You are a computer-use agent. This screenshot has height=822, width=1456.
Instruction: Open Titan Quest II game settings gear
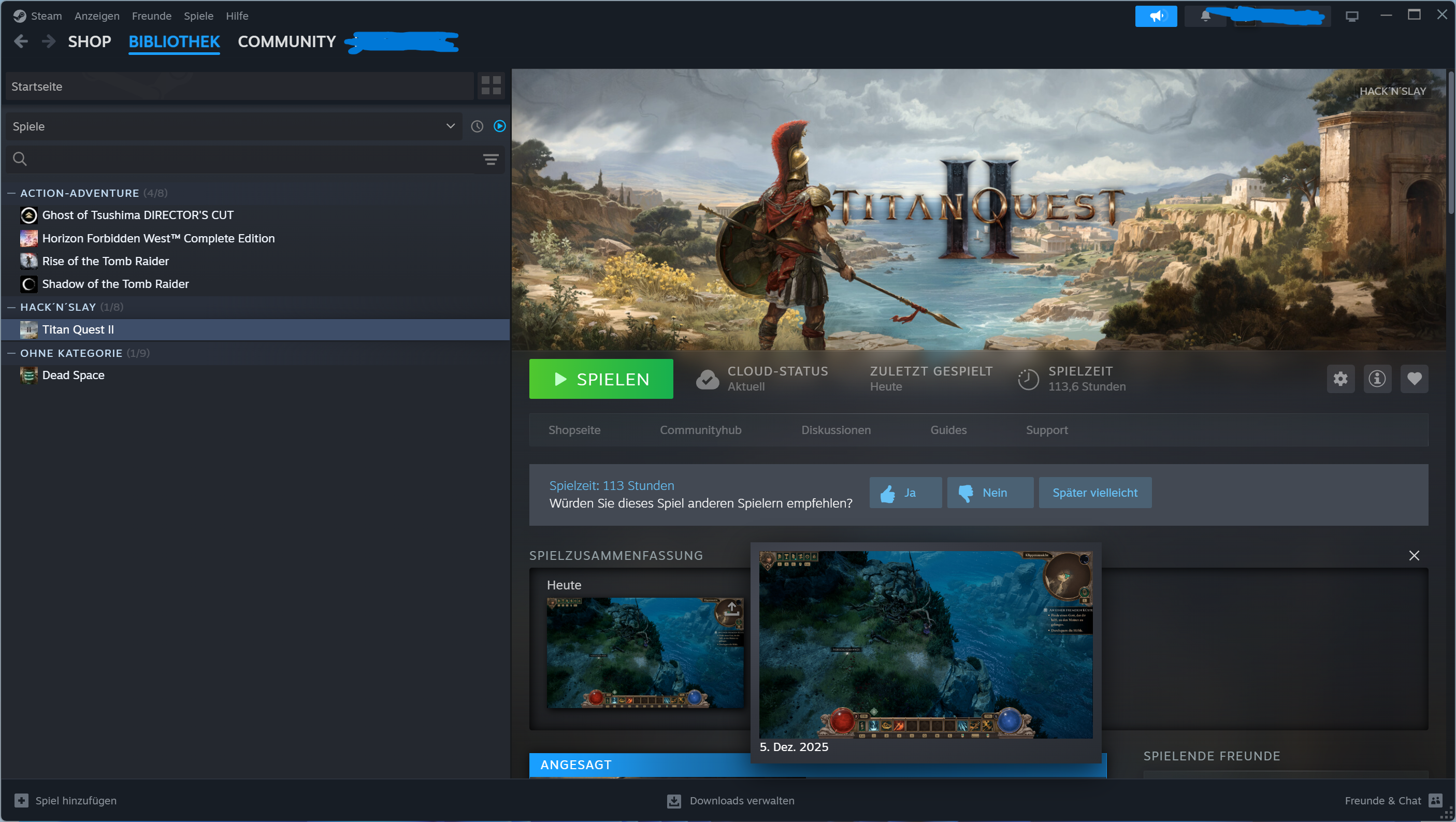pos(1340,379)
